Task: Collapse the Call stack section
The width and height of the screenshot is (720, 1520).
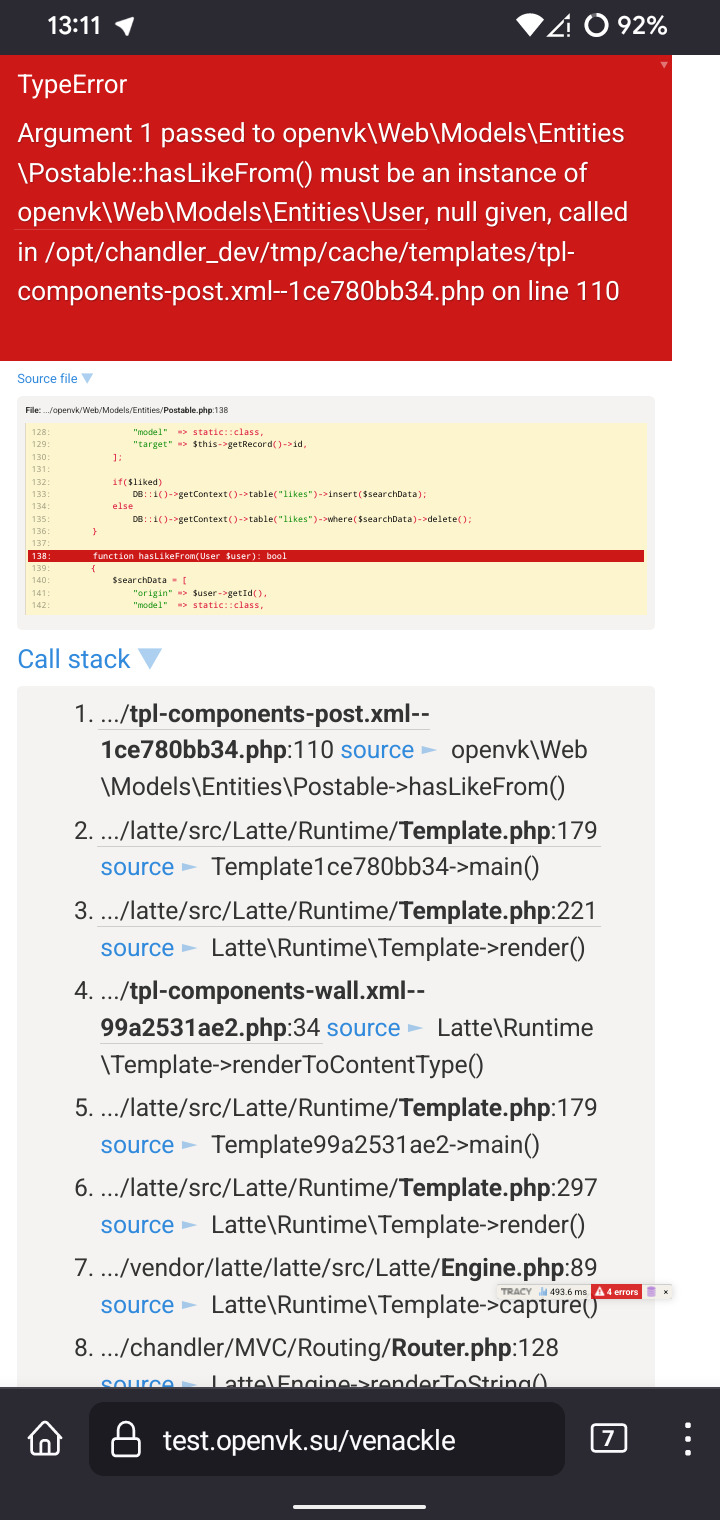Action: [89, 659]
